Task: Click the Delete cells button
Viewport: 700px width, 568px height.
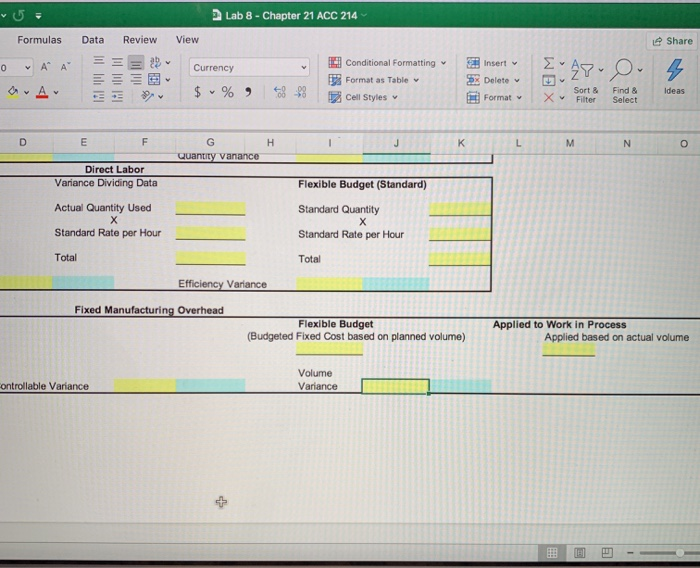Action: click(x=492, y=80)
